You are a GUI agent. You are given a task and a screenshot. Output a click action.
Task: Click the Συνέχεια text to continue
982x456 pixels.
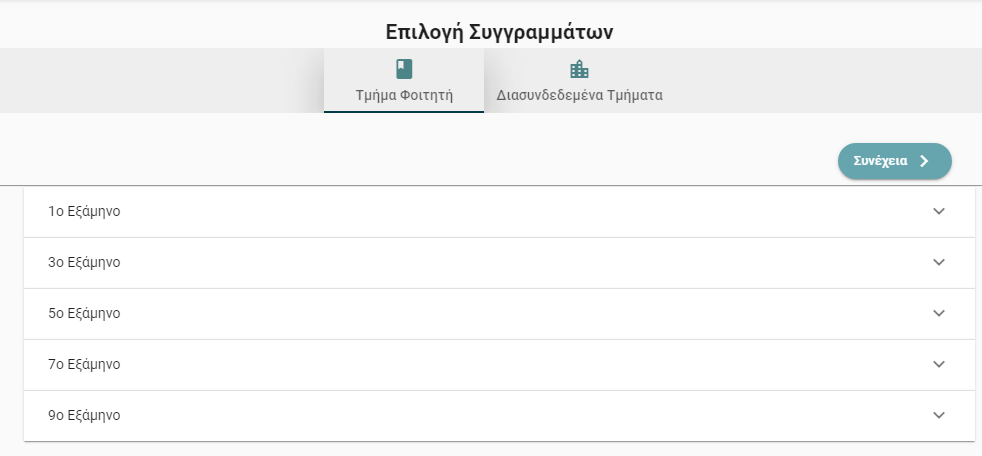(x=880, y=161)
